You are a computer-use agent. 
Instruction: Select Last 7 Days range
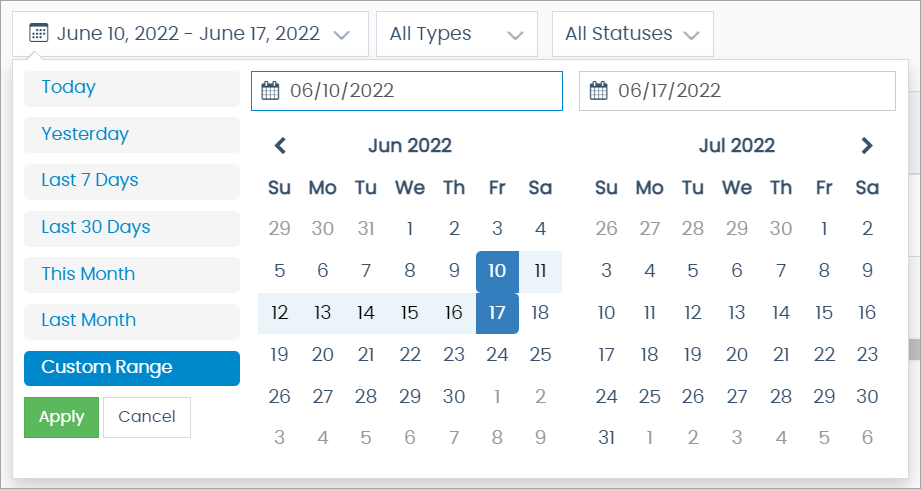[x=132, y=181]
